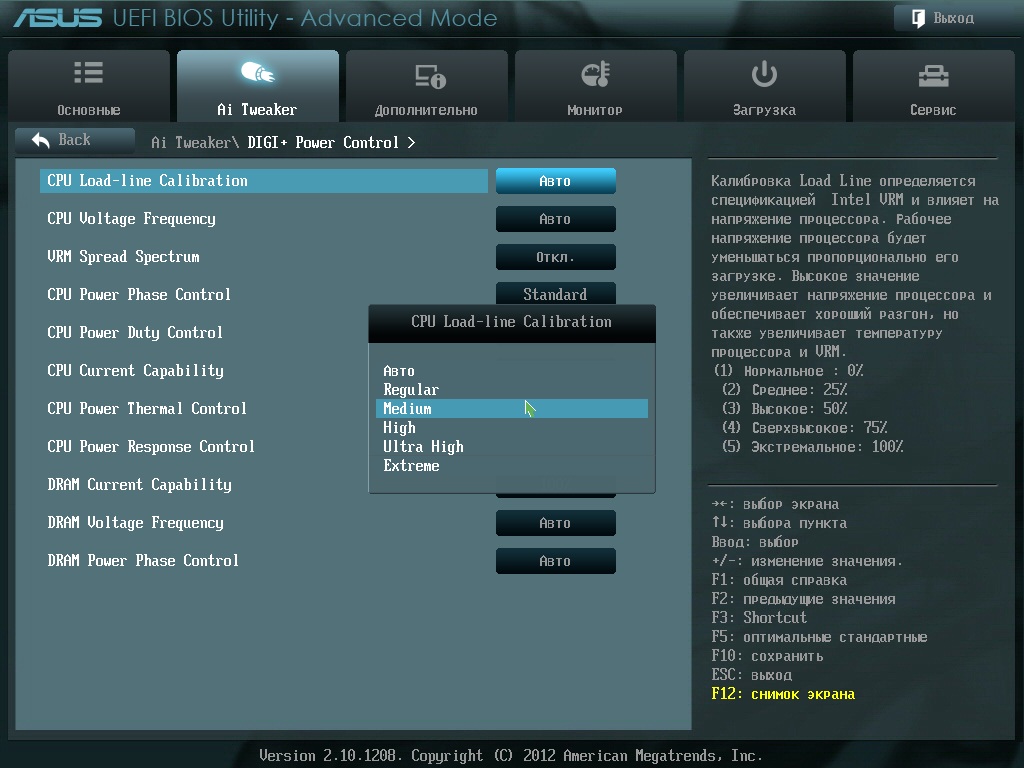Click the Дополнительно monitor-info icon
Viewport: 1024px width, 768px height.
click(430, 76)
